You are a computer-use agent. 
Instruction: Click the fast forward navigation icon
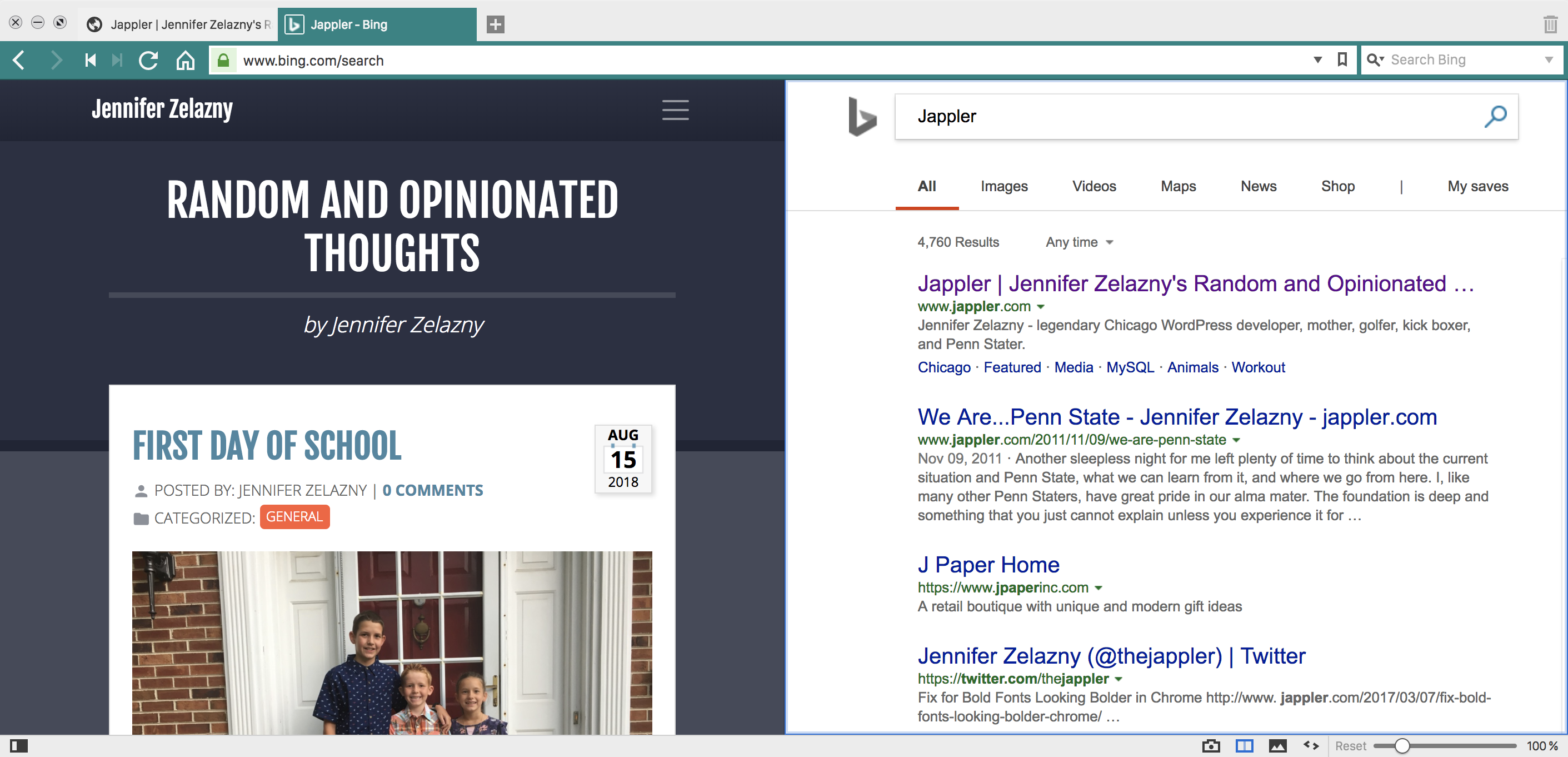coord(117,60)
